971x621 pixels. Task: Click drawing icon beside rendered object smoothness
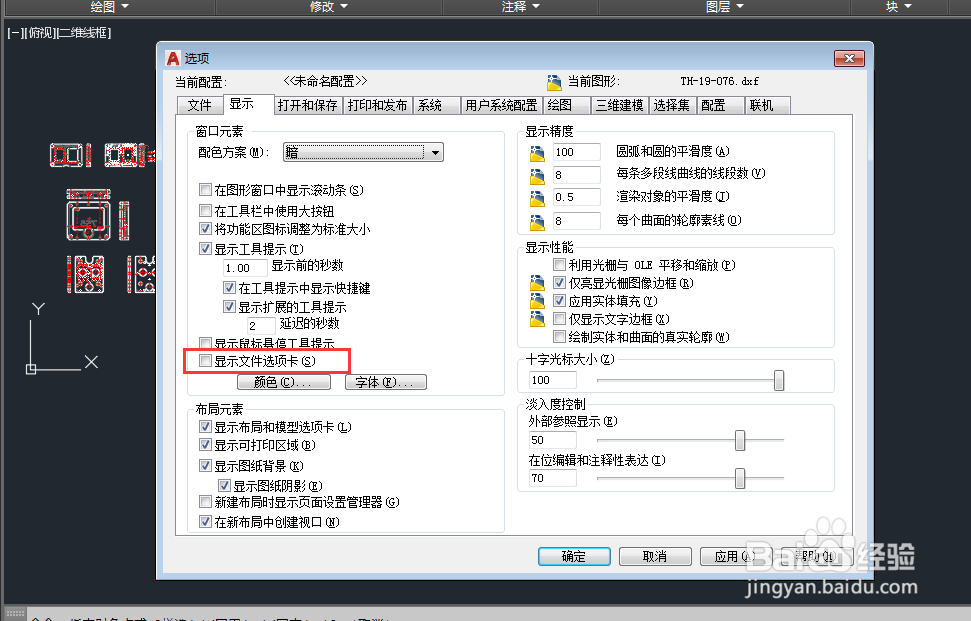coord(537,198)
